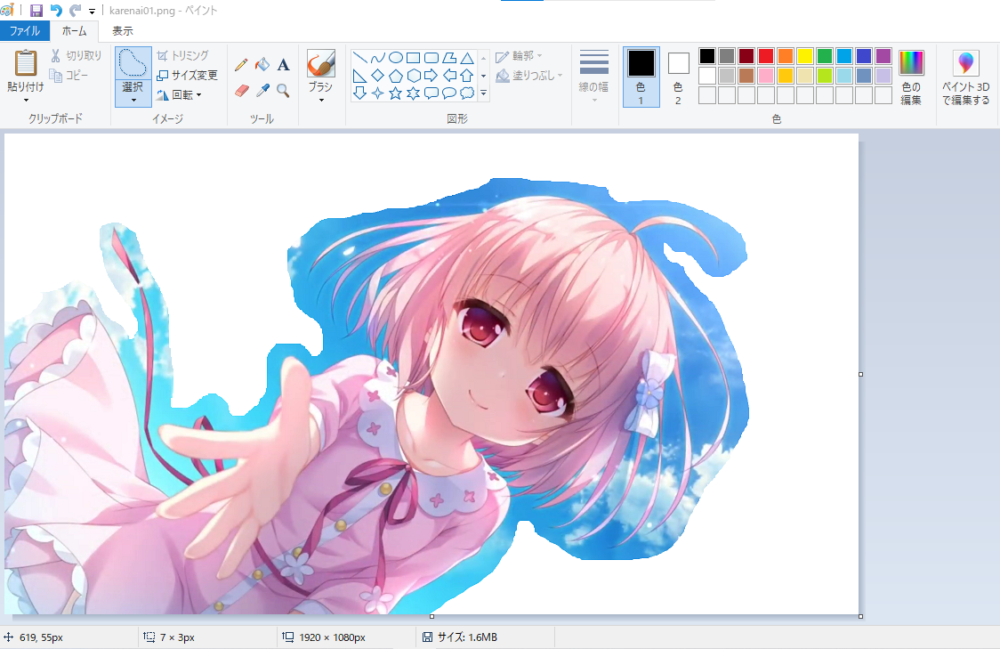1000x649 pixels.
Task: Expand the full shapes gallery (more arrow)
Action: pos(483,93)
